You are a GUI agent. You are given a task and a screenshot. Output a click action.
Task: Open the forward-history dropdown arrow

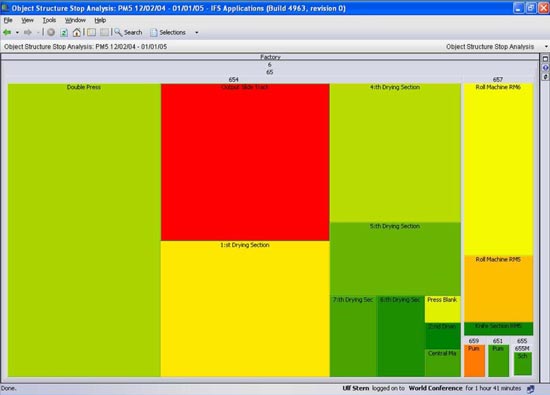pos(38,33)
